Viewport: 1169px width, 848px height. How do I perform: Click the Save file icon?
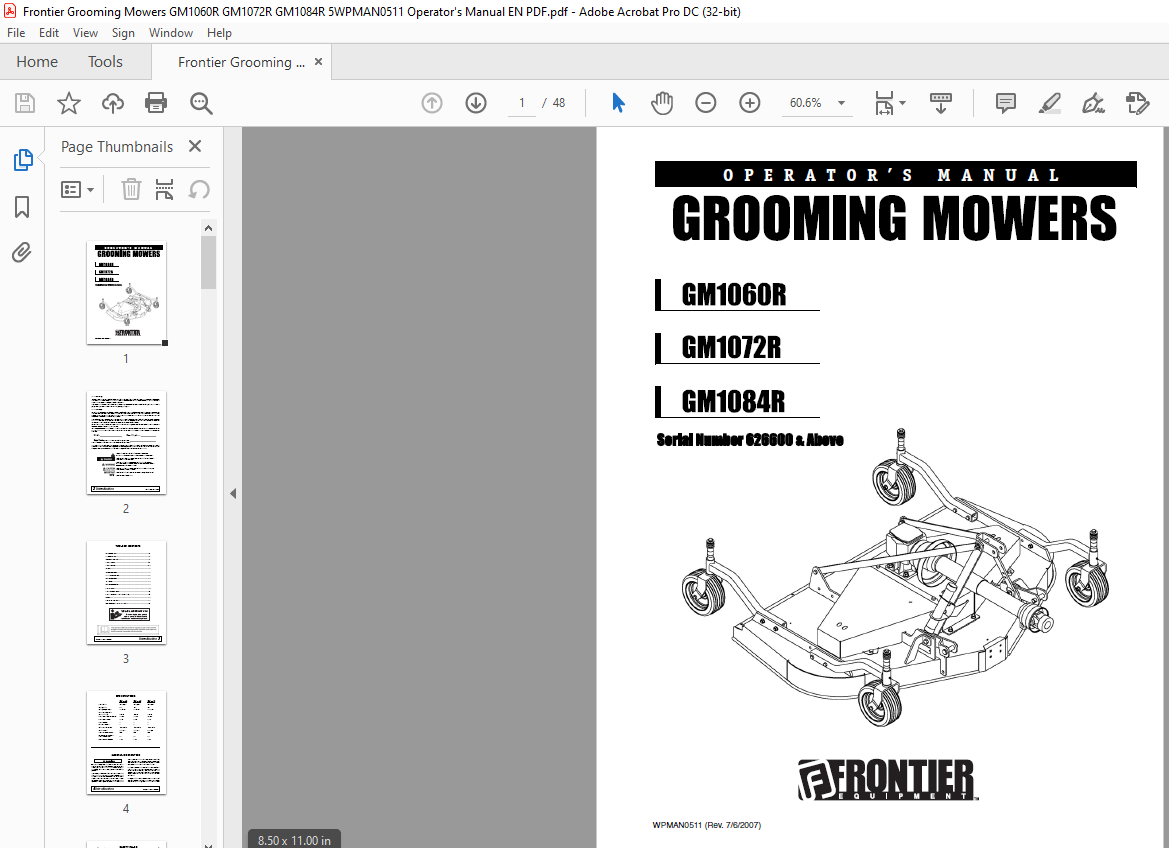pyautogui.click(x=25, y=103)
